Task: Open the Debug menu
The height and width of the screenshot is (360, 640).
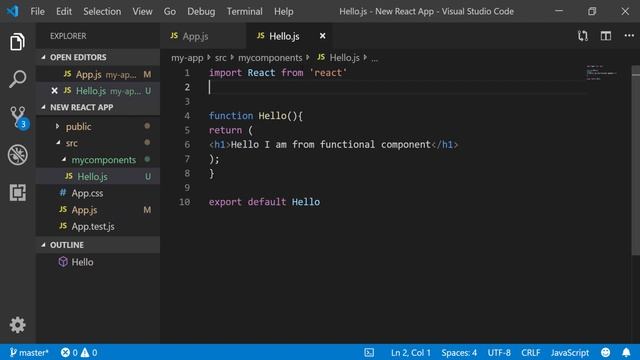Action: pos(201,11)
